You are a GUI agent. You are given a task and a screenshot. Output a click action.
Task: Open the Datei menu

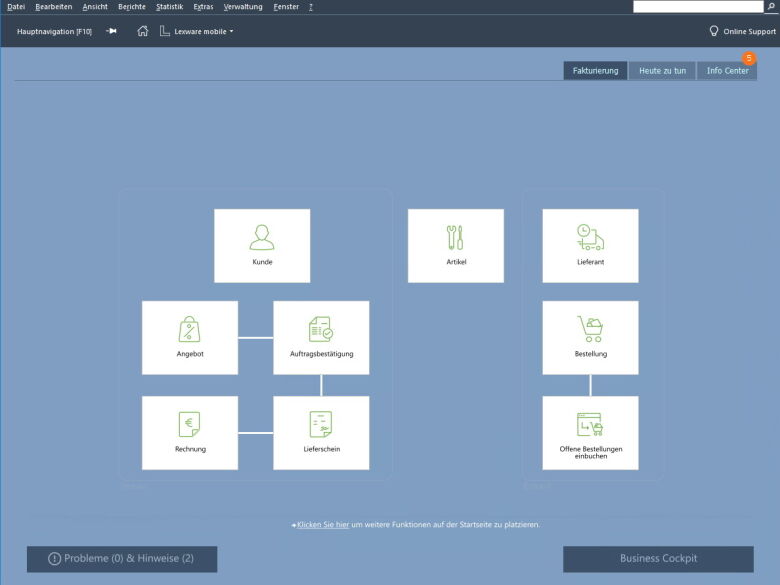tap(16, 7)
